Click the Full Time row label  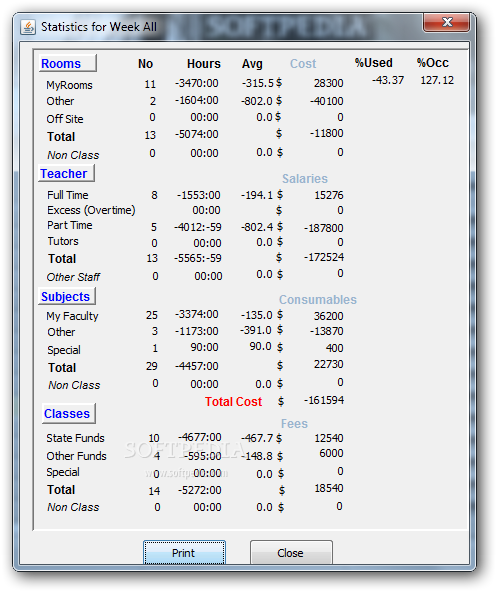(x=68, y=195)
